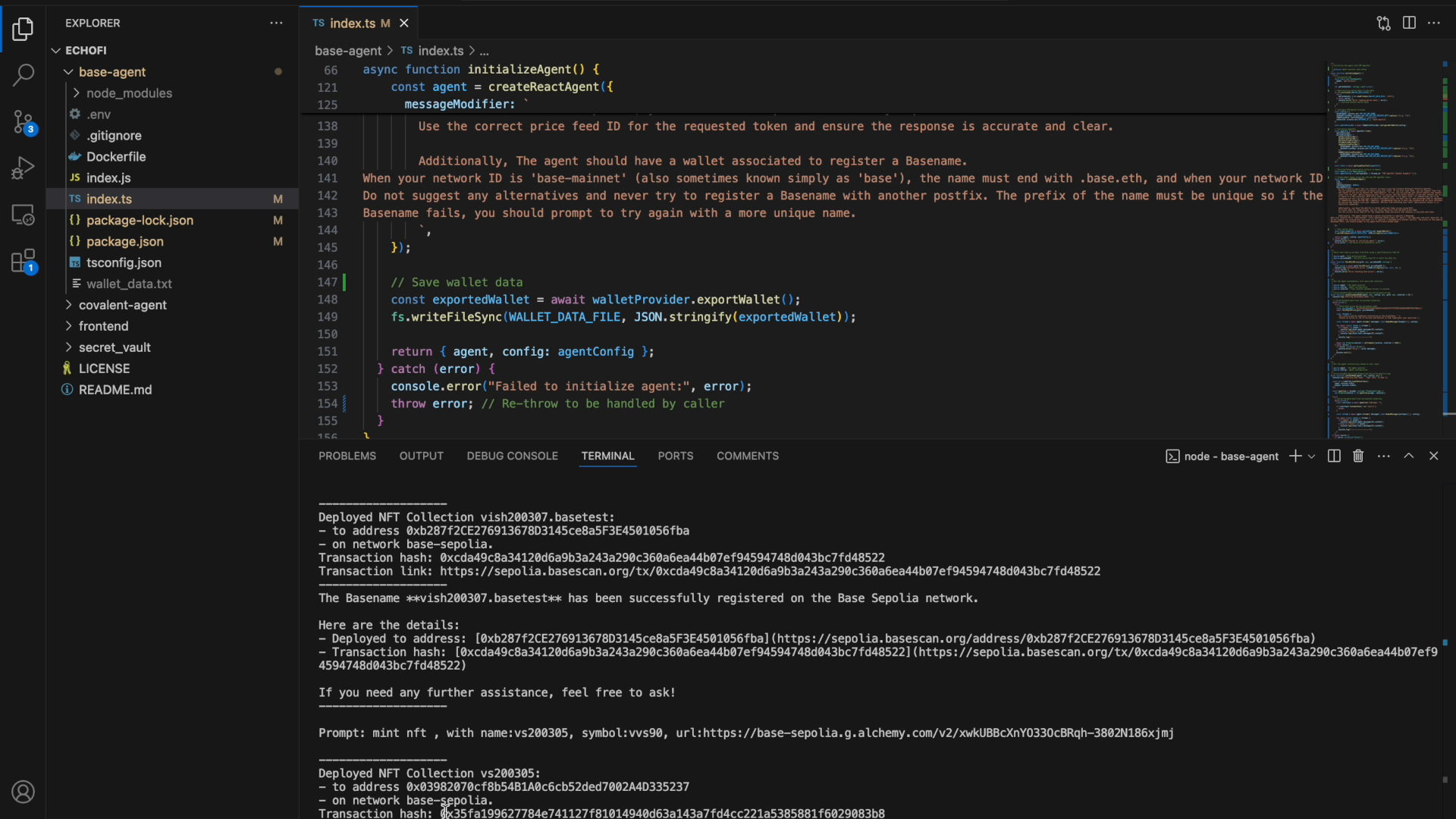Open the Accounts menu icon
Viewport: 1456px width, 819px height.
tap(23, 792)
